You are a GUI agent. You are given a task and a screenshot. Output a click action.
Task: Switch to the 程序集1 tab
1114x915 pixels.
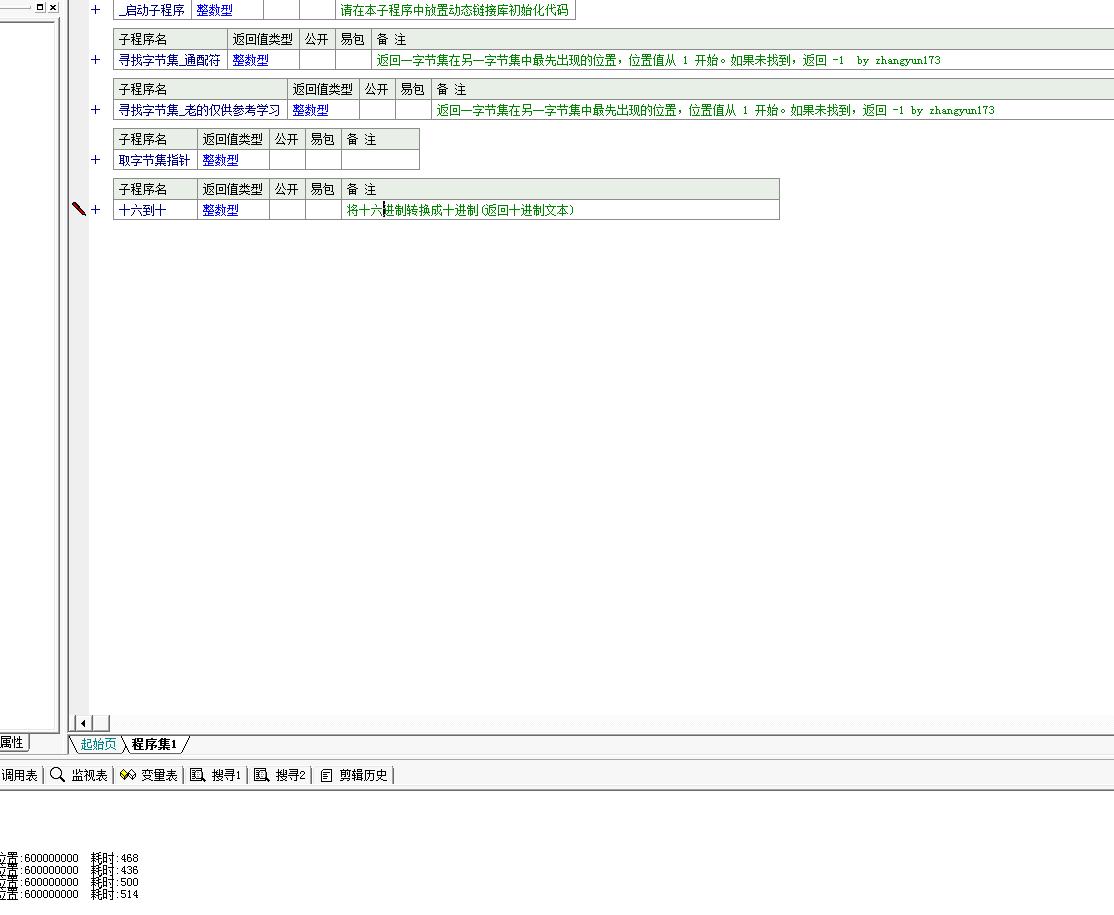click(x=154, y=744)
